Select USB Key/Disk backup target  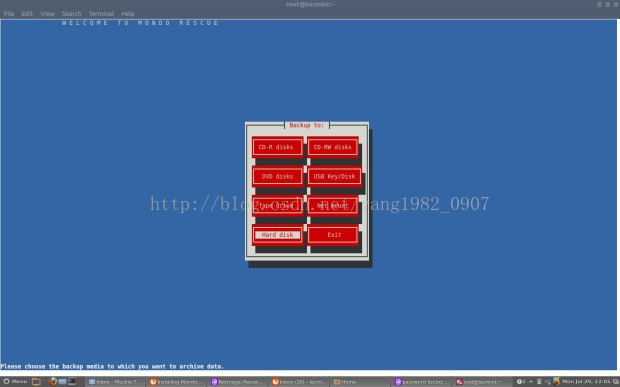(334, 176)
